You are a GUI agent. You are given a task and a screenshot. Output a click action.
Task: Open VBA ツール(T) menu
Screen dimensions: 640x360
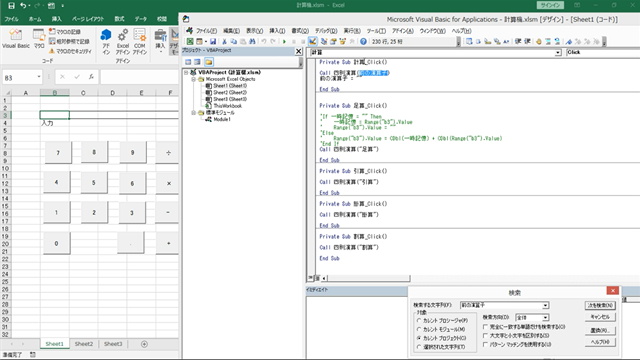tap(376, 31)
